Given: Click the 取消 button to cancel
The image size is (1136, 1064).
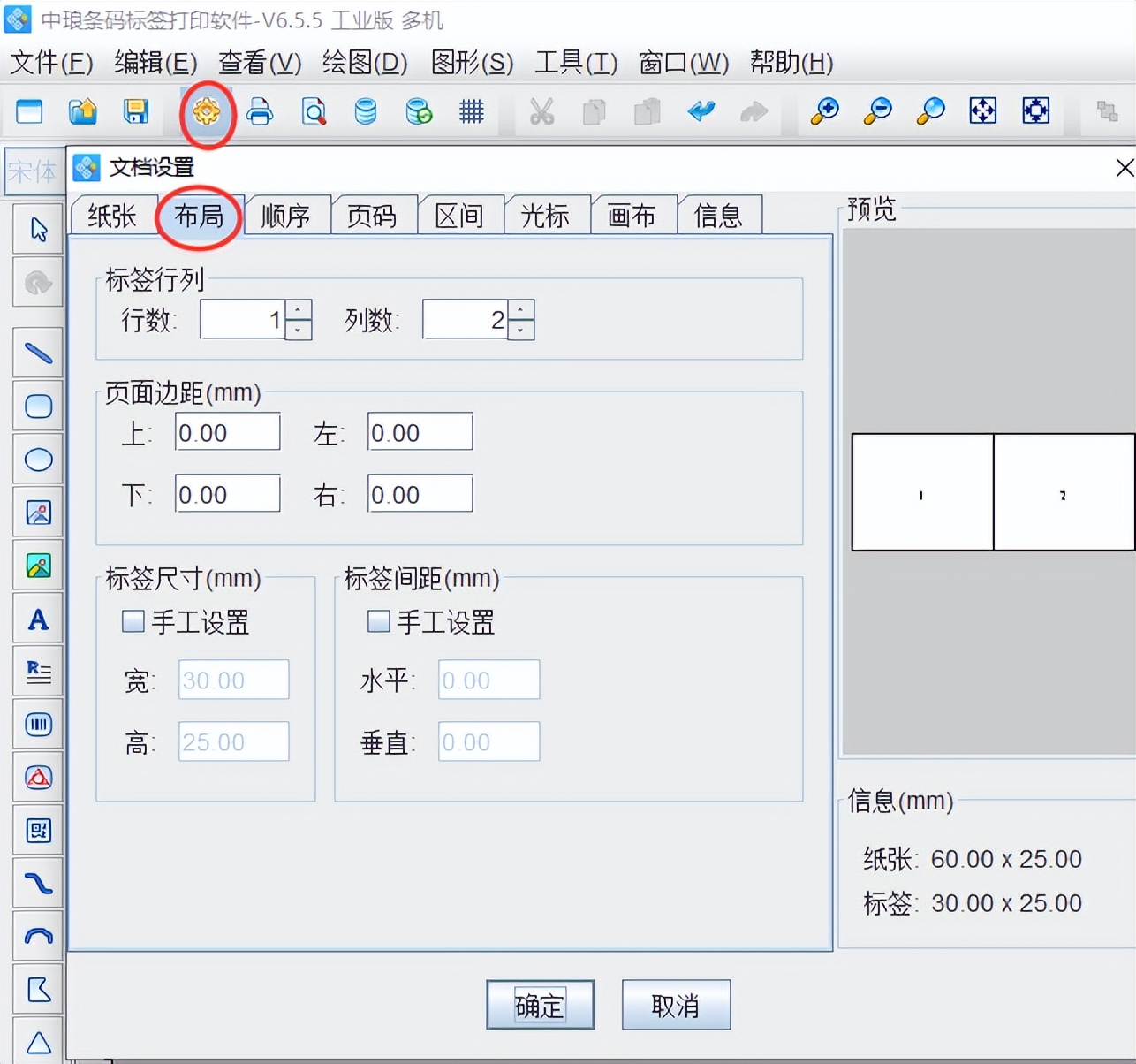Looking at the screenshot, I should pyautogui.click(x=676, y=1005).
